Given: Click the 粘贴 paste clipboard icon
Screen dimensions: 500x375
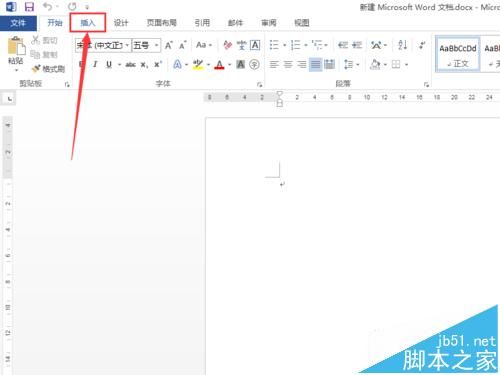Looking at the screenshot, I should click(x=16, y=46).
